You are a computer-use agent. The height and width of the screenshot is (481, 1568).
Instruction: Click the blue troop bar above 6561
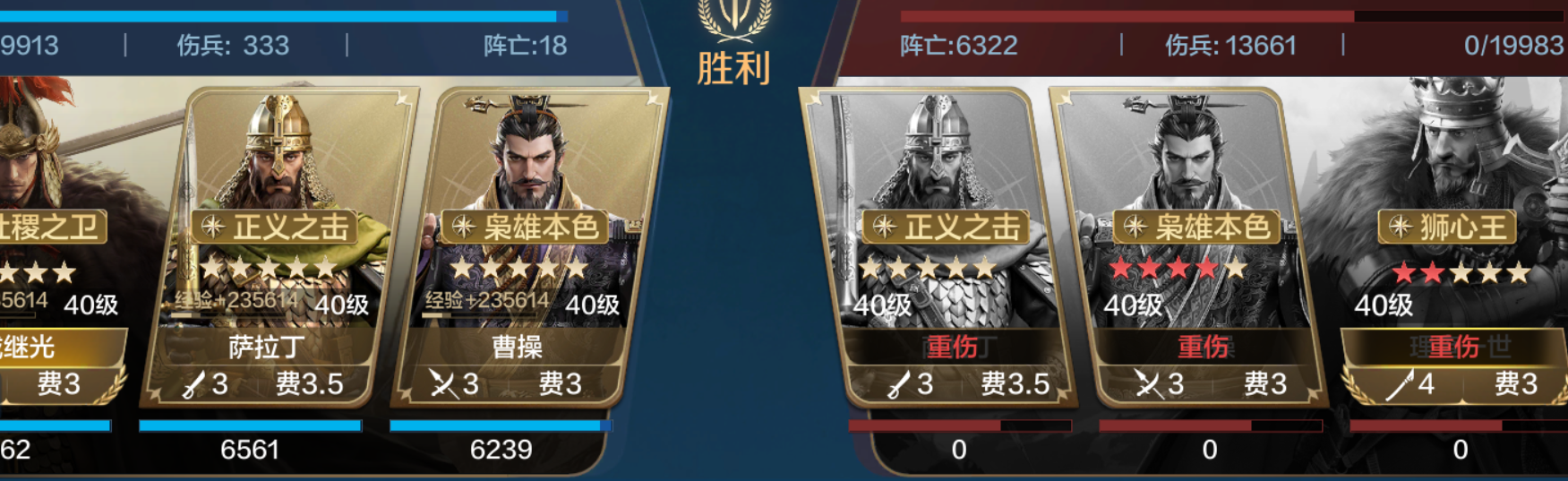tap(251, 425)
